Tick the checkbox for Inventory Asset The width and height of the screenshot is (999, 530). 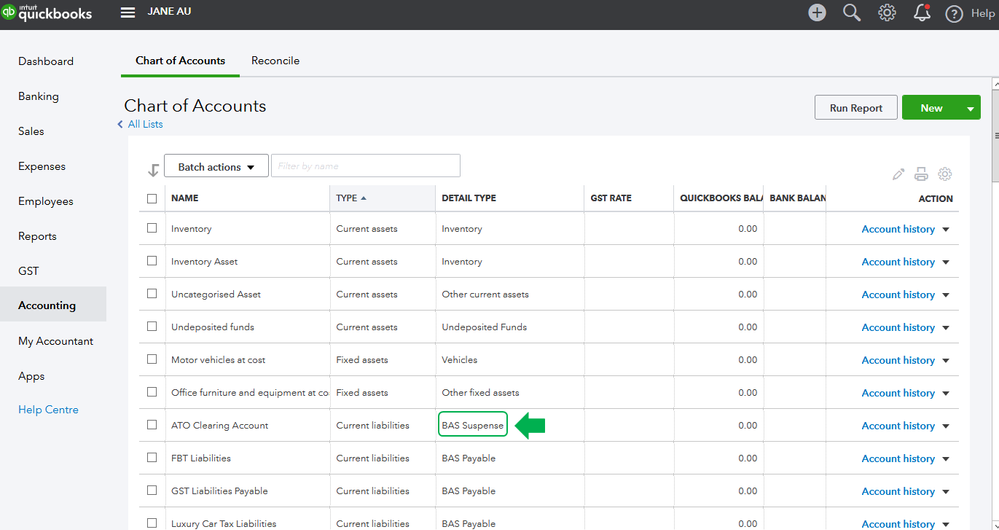point(152,261)
